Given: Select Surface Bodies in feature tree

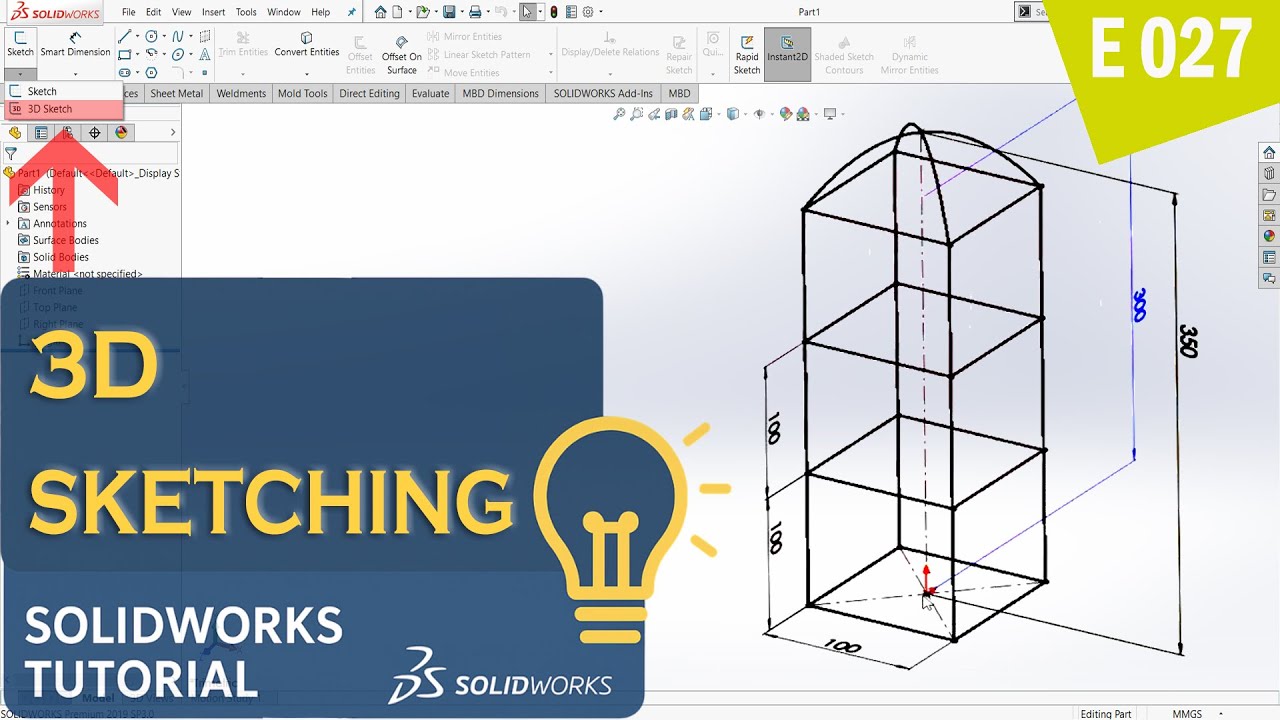Looking at the screenshot, I should click(x=65, y=240).
